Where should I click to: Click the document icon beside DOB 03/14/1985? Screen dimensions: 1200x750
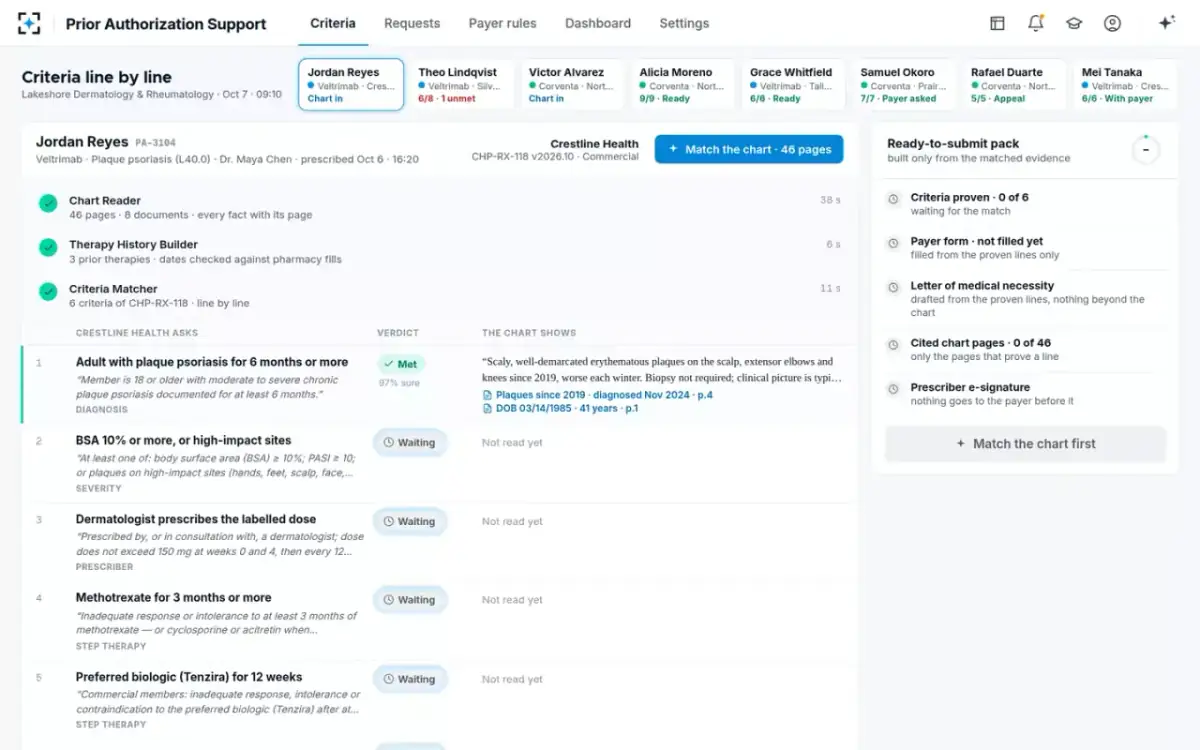point(487,408)
